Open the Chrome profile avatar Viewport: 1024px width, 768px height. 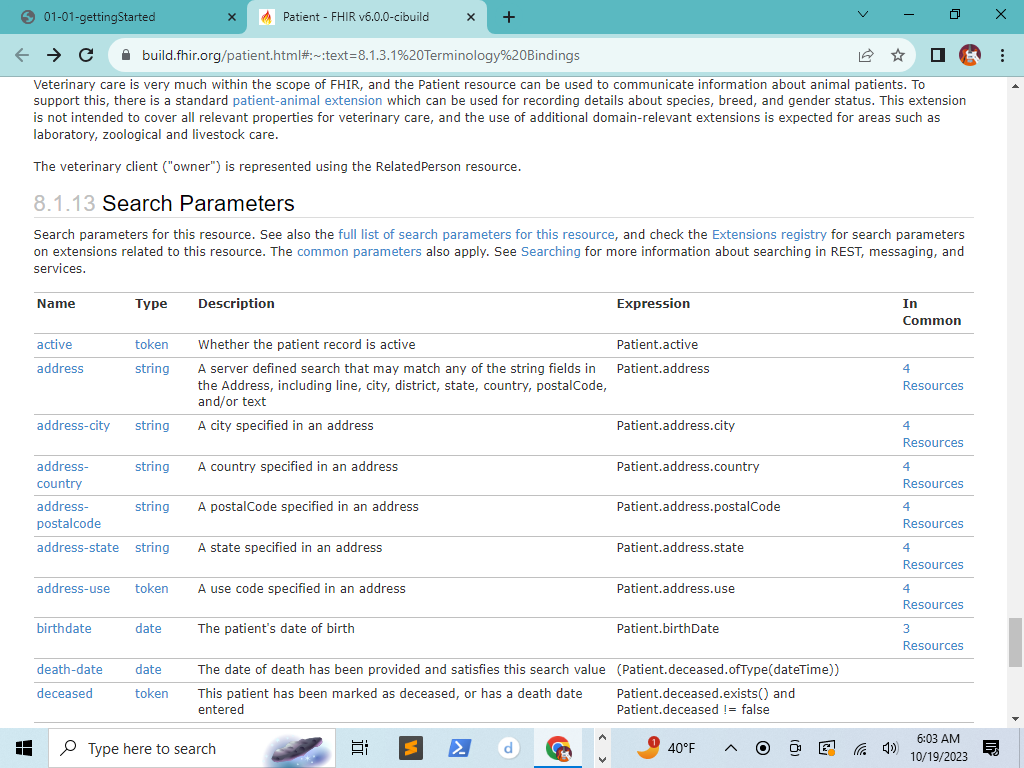tap(970, 56)
